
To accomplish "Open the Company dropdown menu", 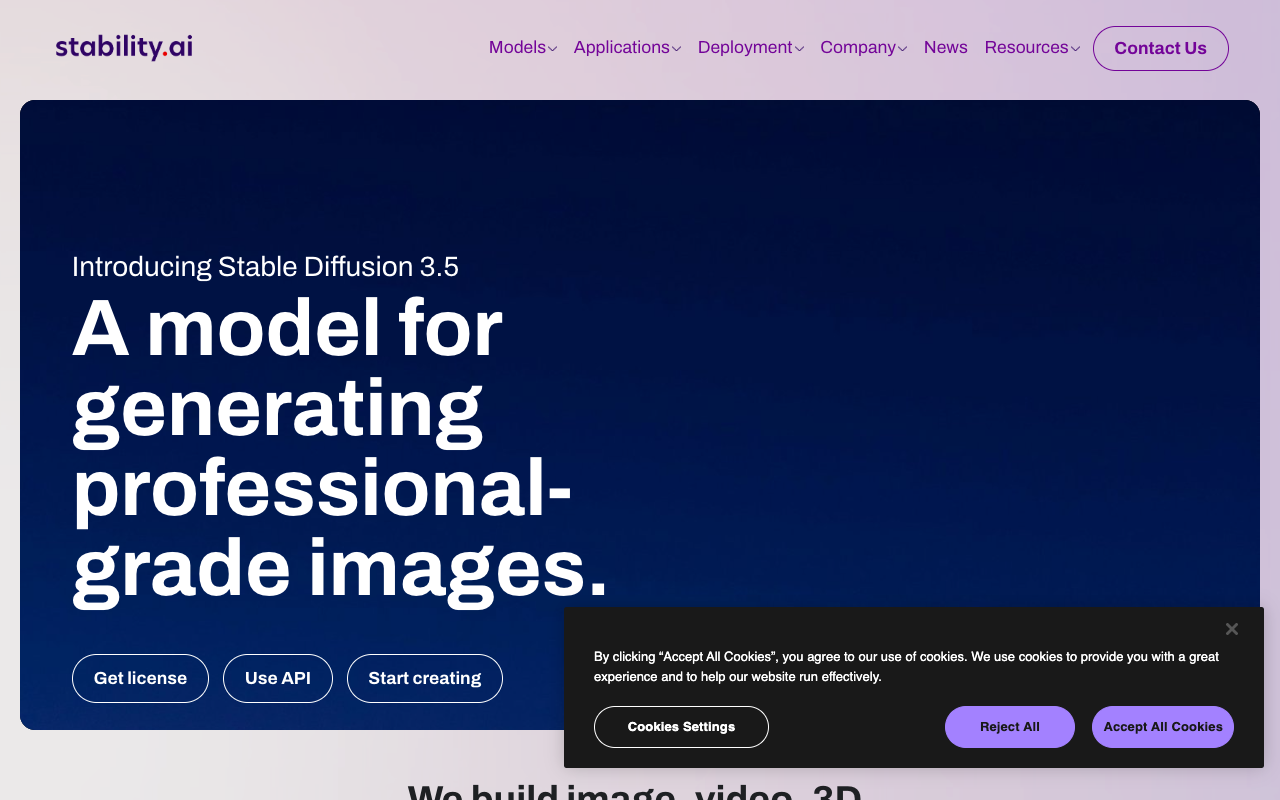I will point(864,47).
